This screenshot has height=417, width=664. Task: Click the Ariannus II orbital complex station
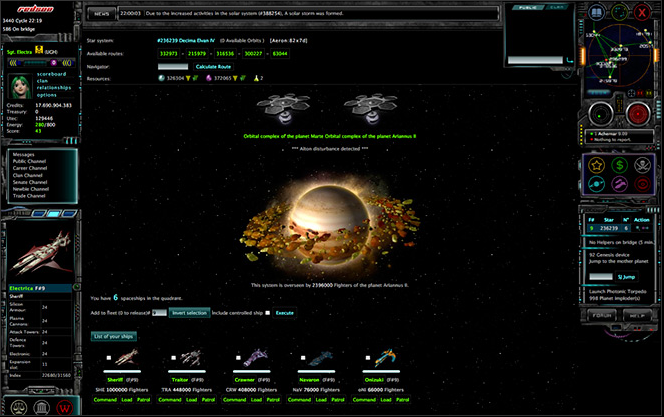[x=371, y=109]
